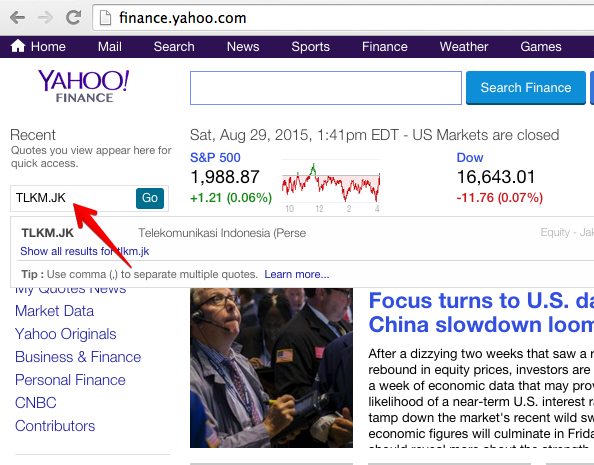The image size is (594, 465).
Task: Click the page icon in address bar
Action: point(105,18)
